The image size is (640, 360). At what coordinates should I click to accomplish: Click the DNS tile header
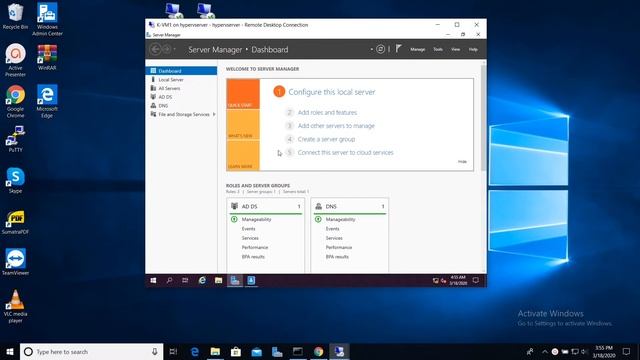click(349, 206)
